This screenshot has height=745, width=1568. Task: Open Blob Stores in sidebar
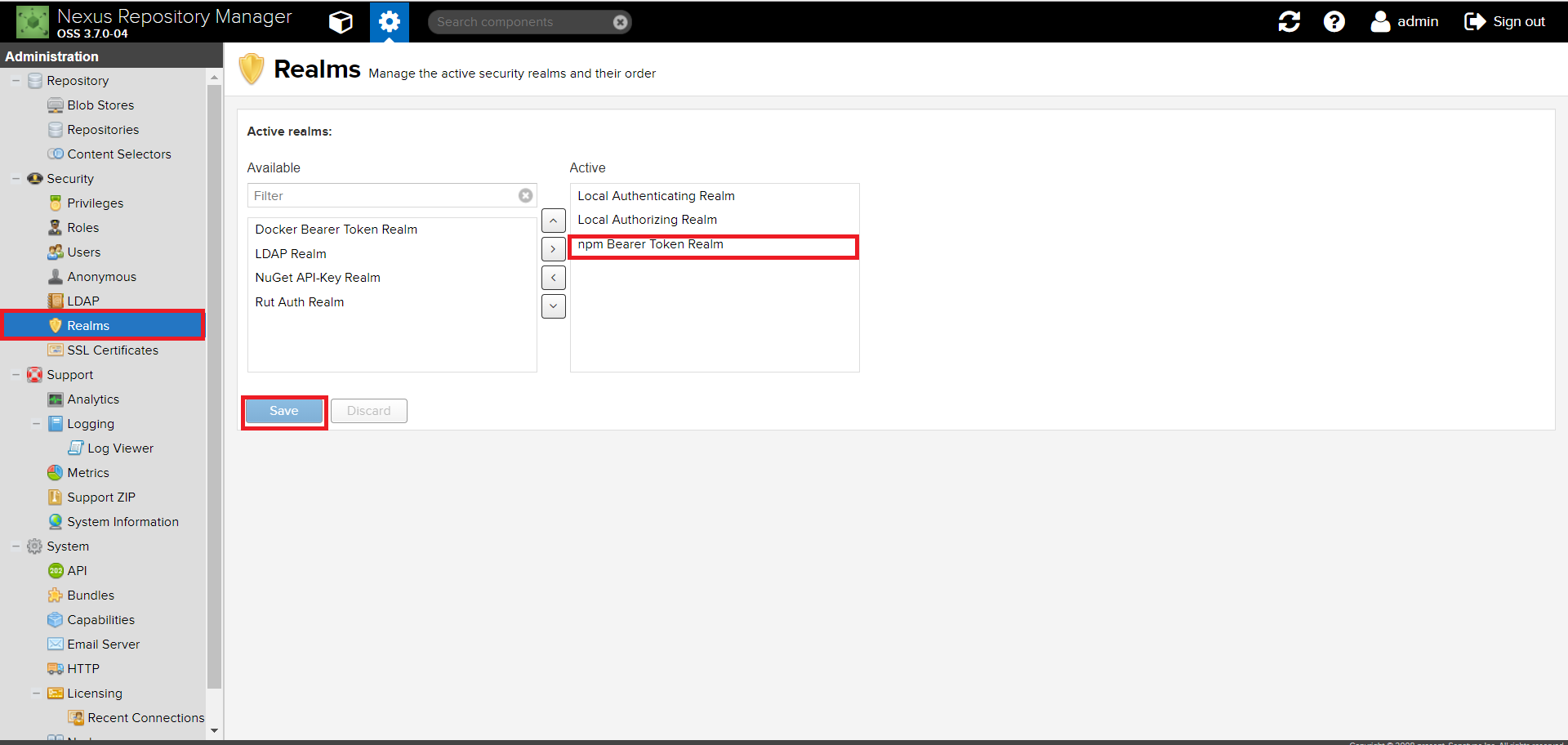coord(100,105)
